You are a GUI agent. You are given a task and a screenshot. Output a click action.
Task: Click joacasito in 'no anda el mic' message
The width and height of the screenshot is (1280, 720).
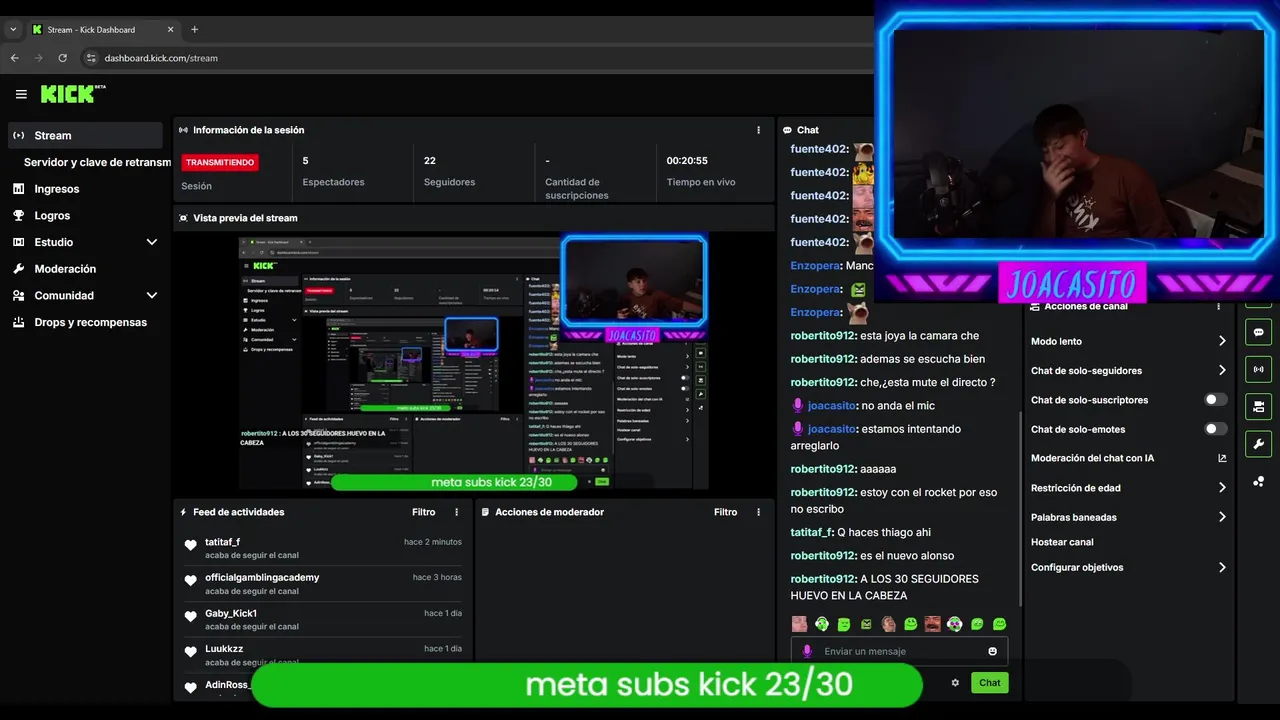pyautogui.click(x=832, y=406)
